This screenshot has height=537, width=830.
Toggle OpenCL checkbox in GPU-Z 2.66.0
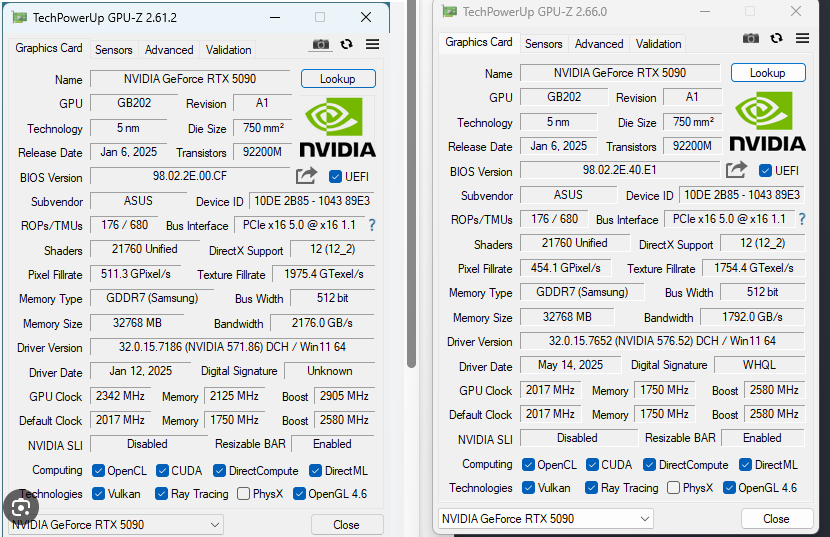528,464
